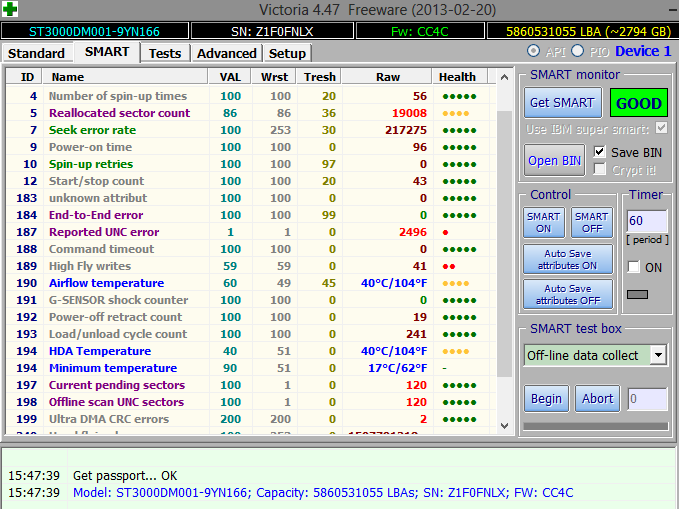Viewport: 679px width, 509px height.
Task: Select the Command timeout row
Action: (x=251, y=249)
